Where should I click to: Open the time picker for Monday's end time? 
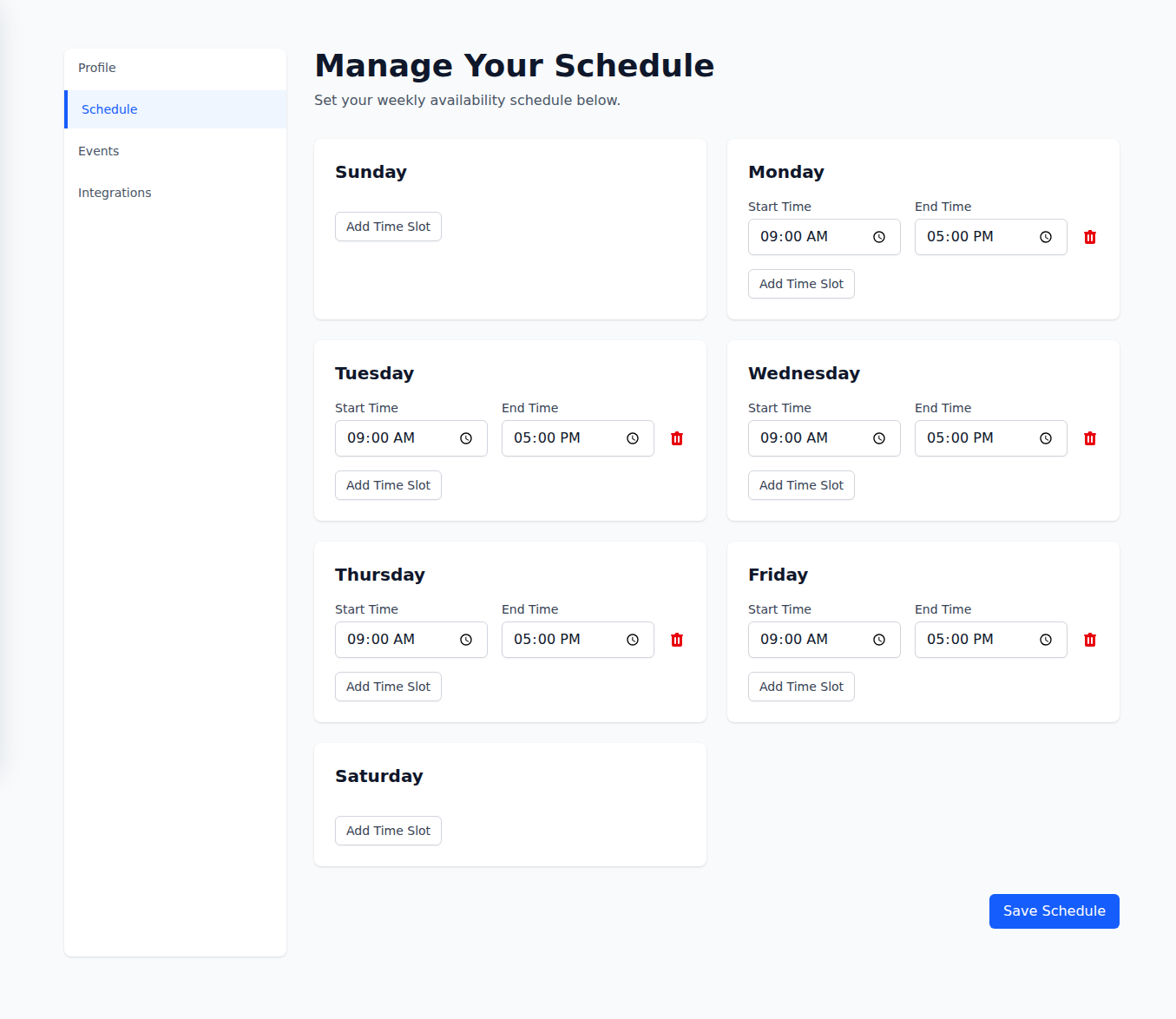pos(1045,236)
